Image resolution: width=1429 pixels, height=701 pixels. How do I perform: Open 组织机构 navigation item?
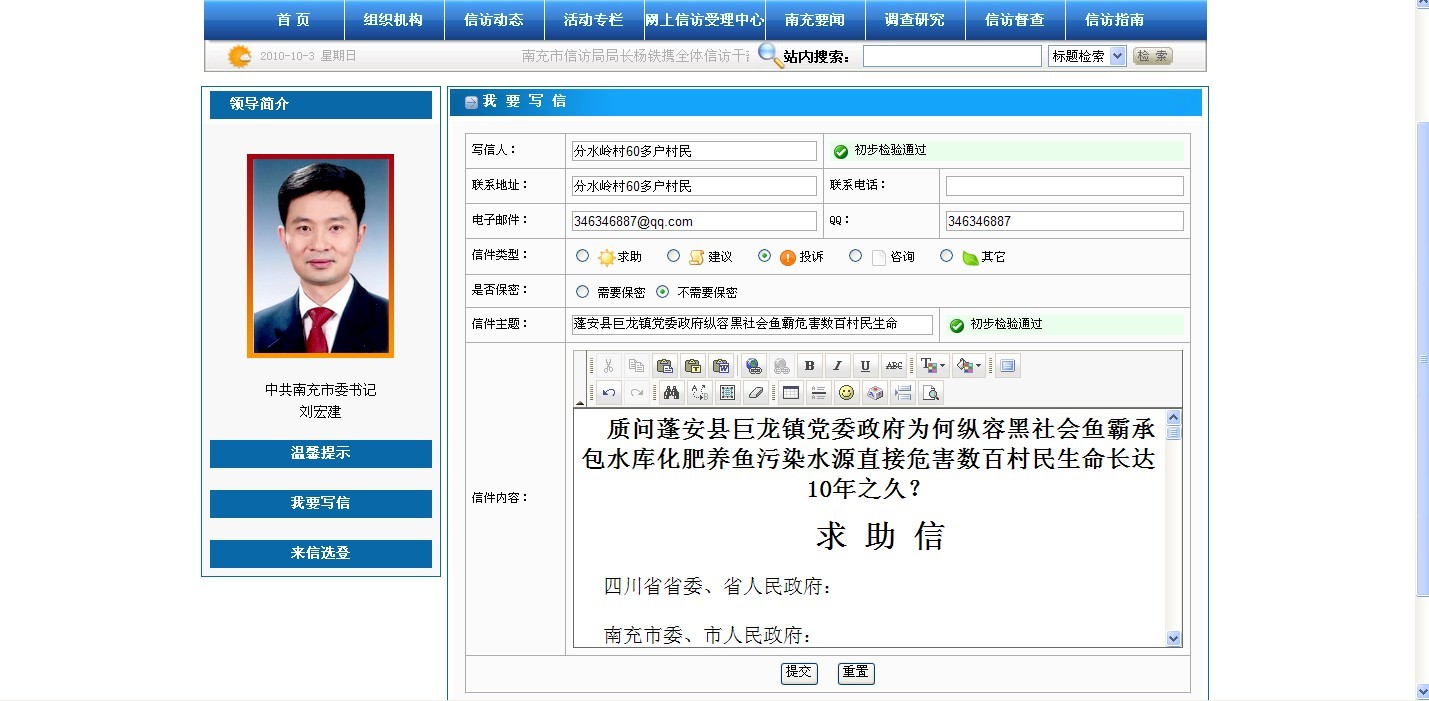click(x=393, y=20)
